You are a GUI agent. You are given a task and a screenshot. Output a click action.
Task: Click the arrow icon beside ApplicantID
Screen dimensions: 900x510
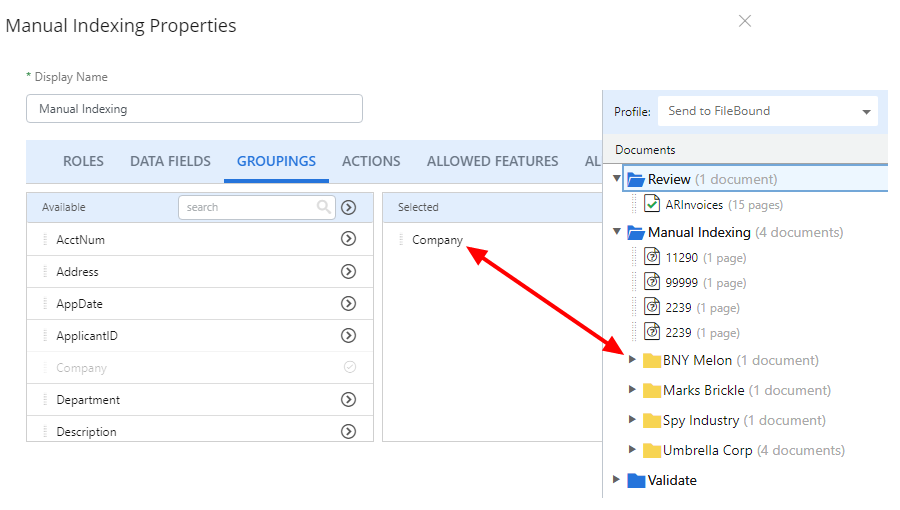348,336
